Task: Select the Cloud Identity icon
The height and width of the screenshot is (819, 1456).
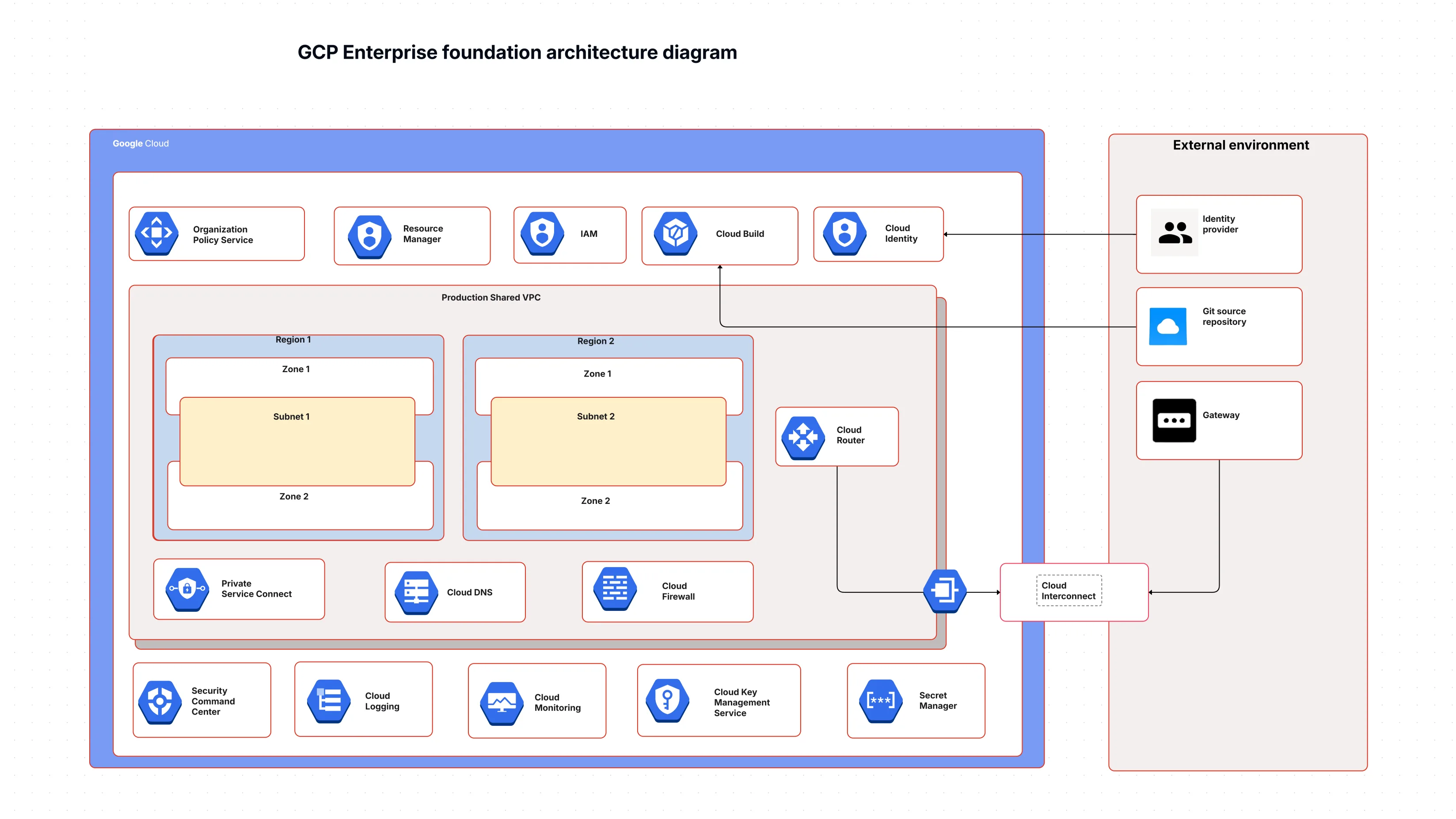Action: click(x=844, y=234)
